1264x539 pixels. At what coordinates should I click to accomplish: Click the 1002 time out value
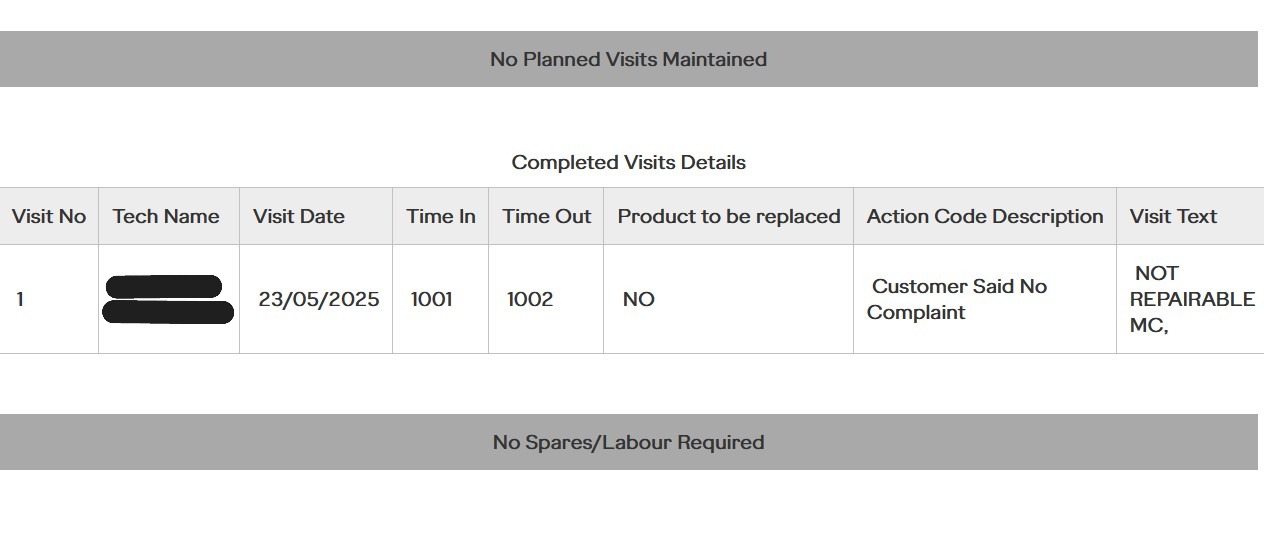tap(529, 299)
